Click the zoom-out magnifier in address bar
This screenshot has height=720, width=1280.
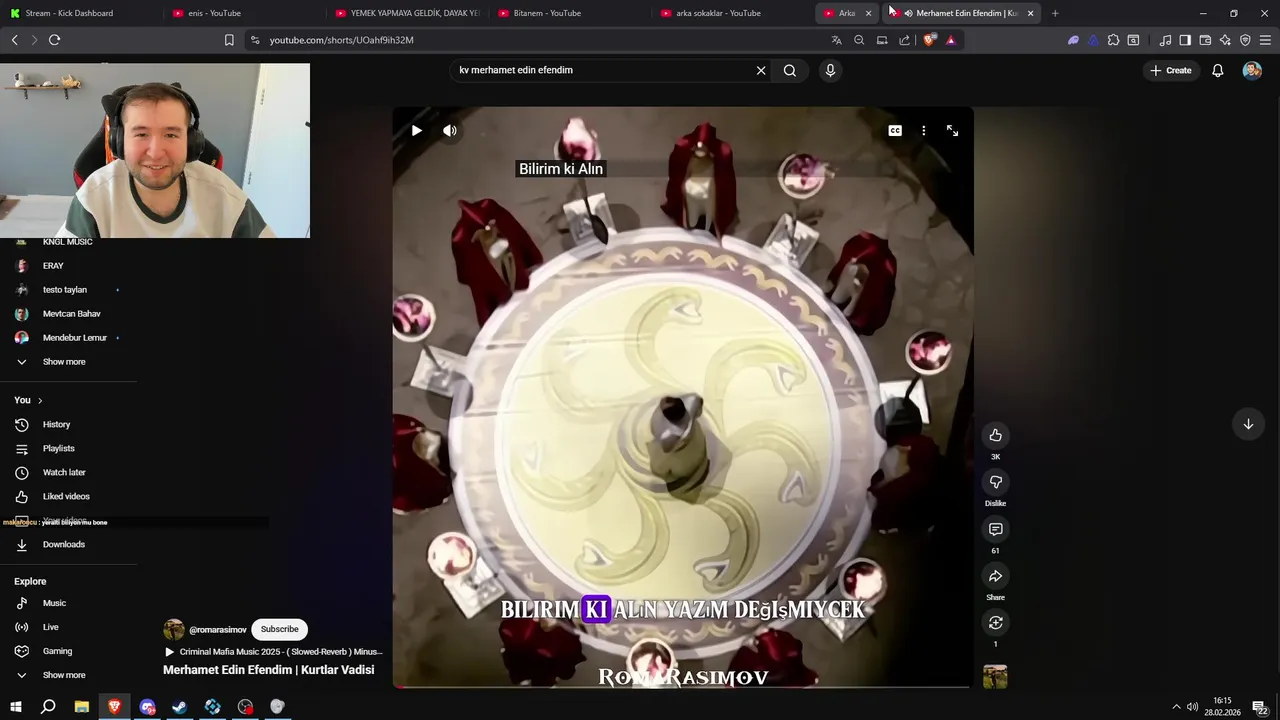[859, 40]
